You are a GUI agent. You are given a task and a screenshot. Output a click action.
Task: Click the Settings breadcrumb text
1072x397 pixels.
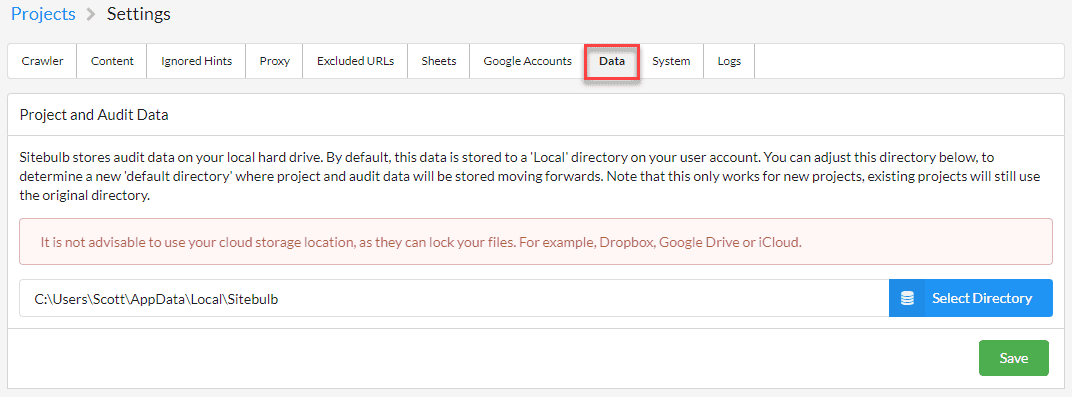click(x=139, y=14)
